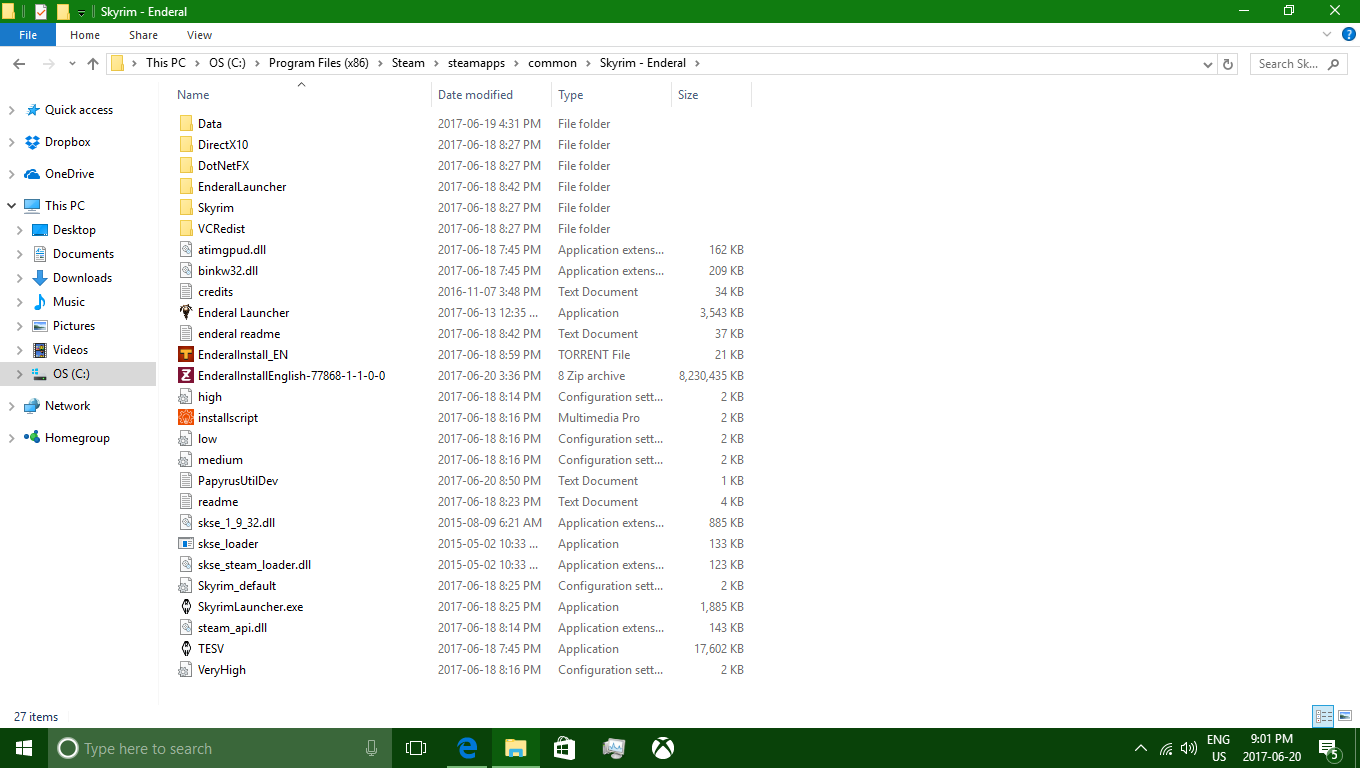Screen dimensions: 1360x768
Task: Click the skse_loader application icon
Action: tap(186, 544)
